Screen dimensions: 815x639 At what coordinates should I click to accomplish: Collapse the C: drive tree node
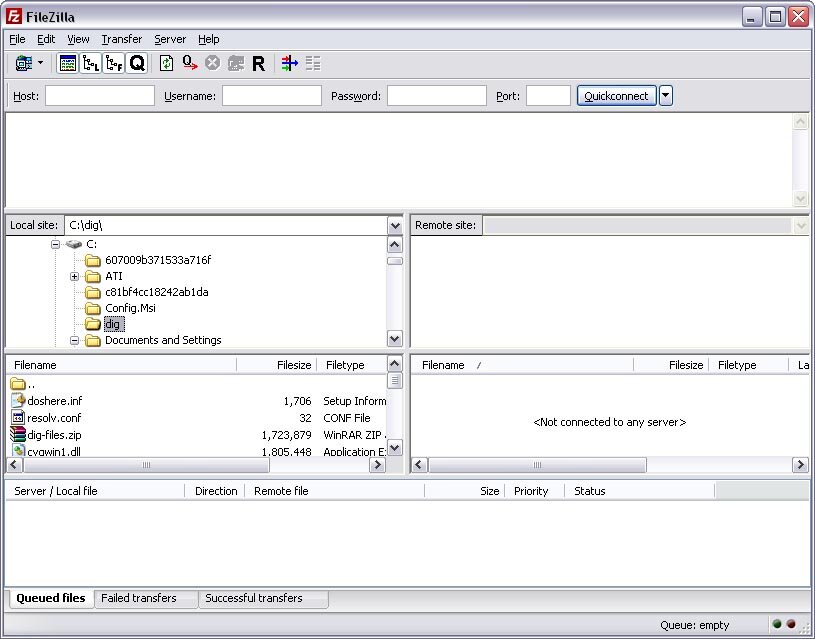pos(55,244)
